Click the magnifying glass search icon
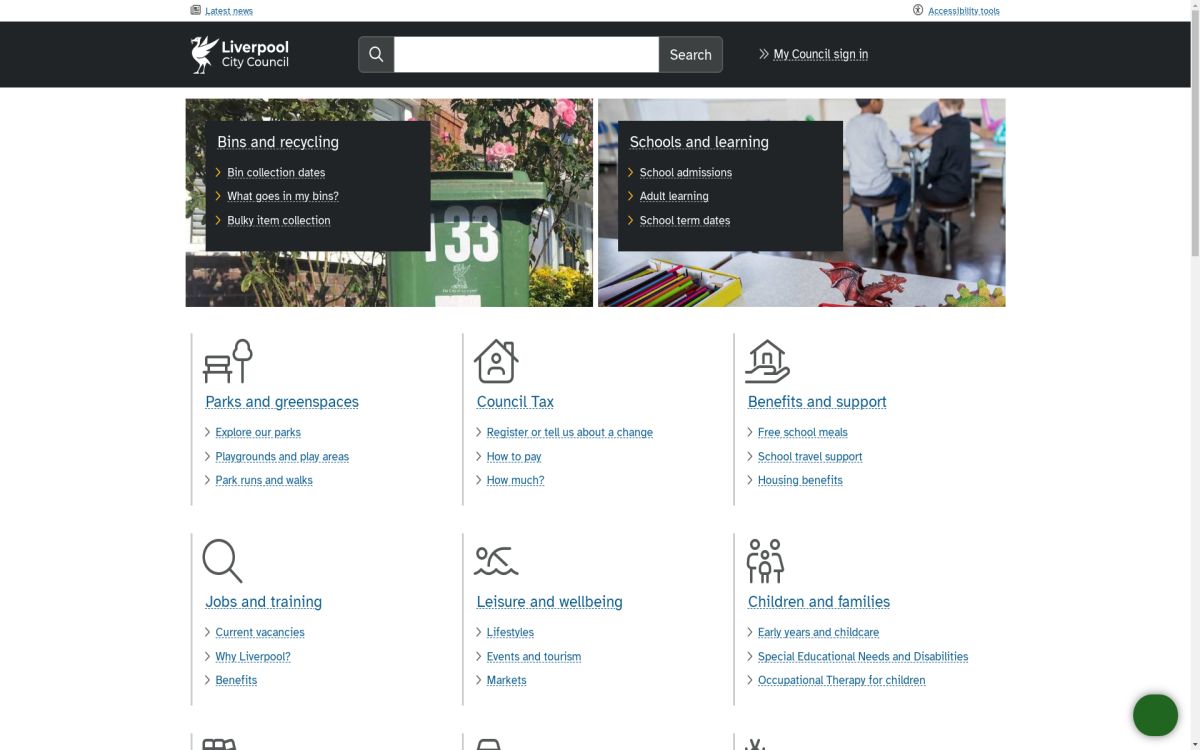 tap(376, 55)
